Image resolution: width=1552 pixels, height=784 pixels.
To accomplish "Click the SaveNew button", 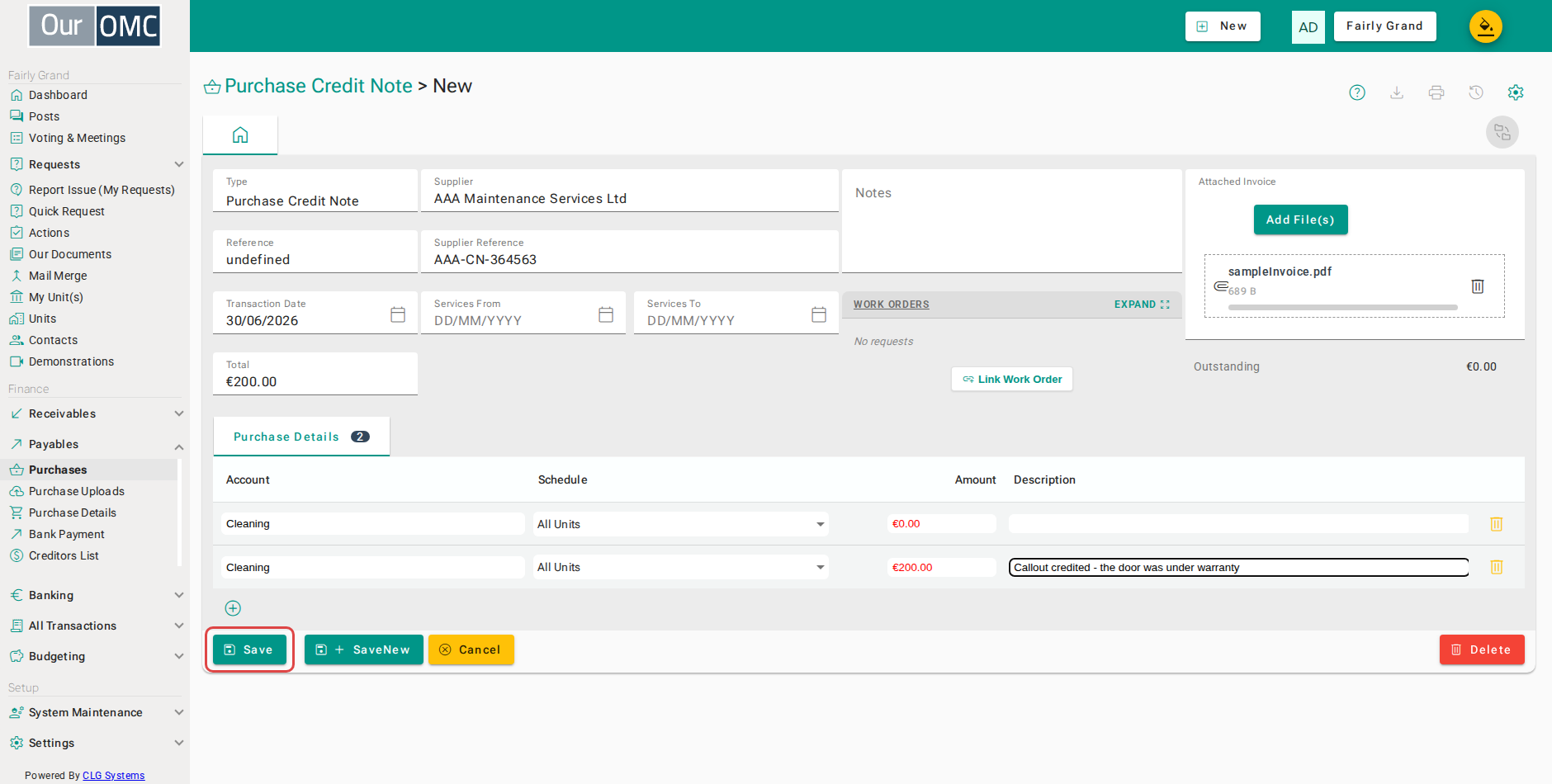I will click(x=363, y=649).
